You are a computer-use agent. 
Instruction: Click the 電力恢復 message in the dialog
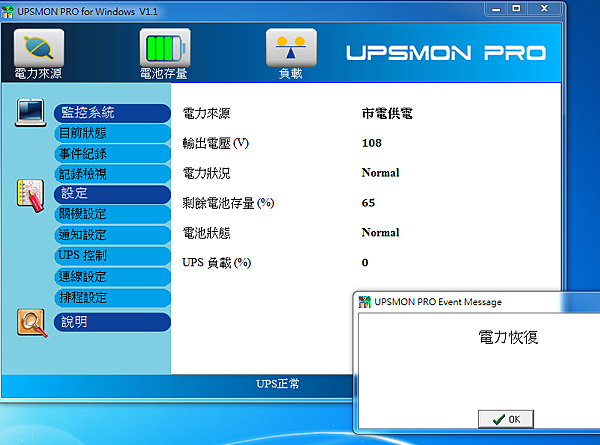(x=508, y=337)
